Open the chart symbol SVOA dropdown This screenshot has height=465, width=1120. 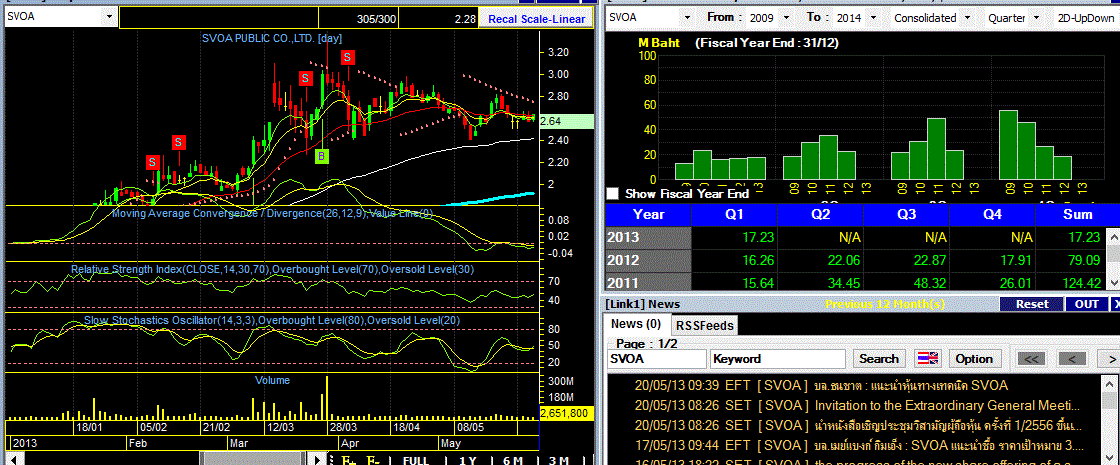(108, 16)
